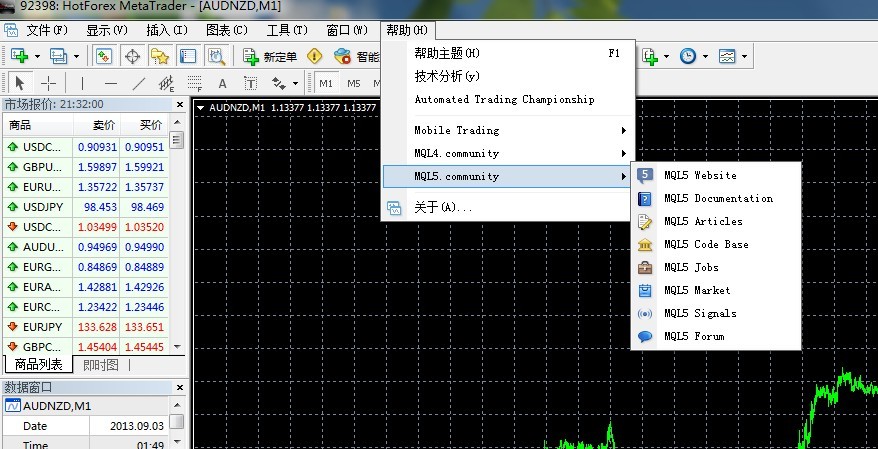This screenshot has height=449, width=878.
Task: Click 帮助(H) menu header
Action: point(407,30)
